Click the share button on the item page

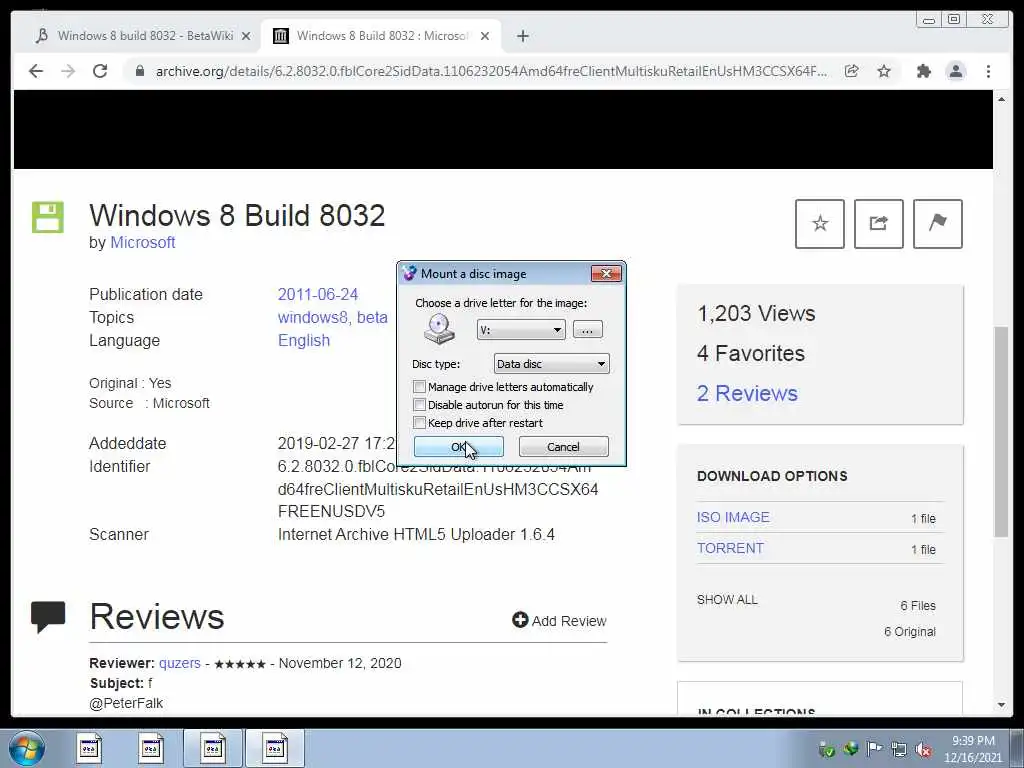(x=878, y=224)
